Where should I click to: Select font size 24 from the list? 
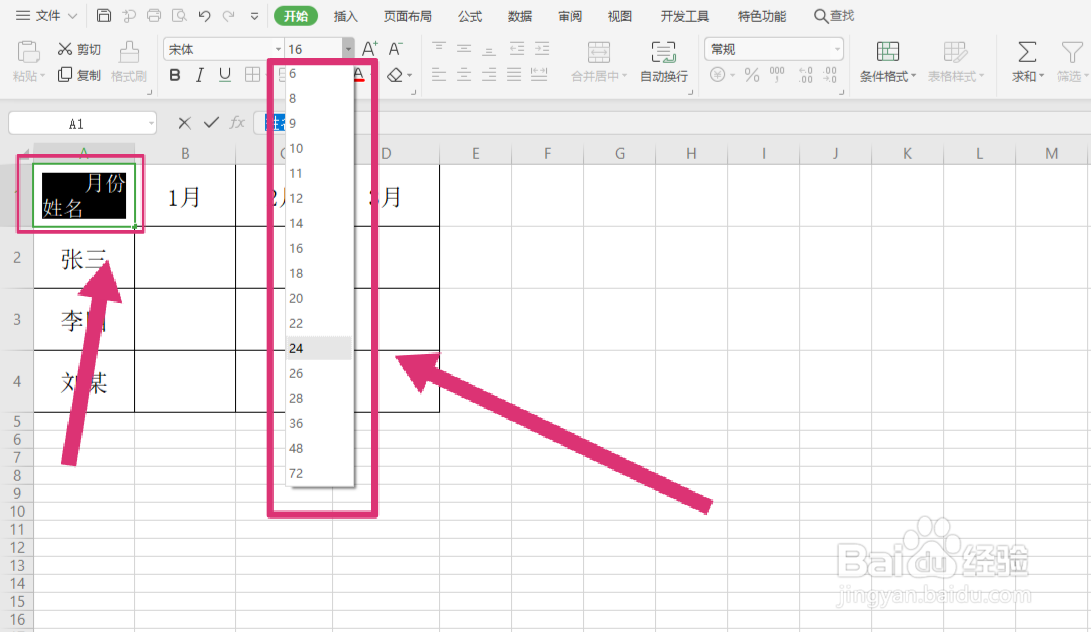click(x=295, y=348)
